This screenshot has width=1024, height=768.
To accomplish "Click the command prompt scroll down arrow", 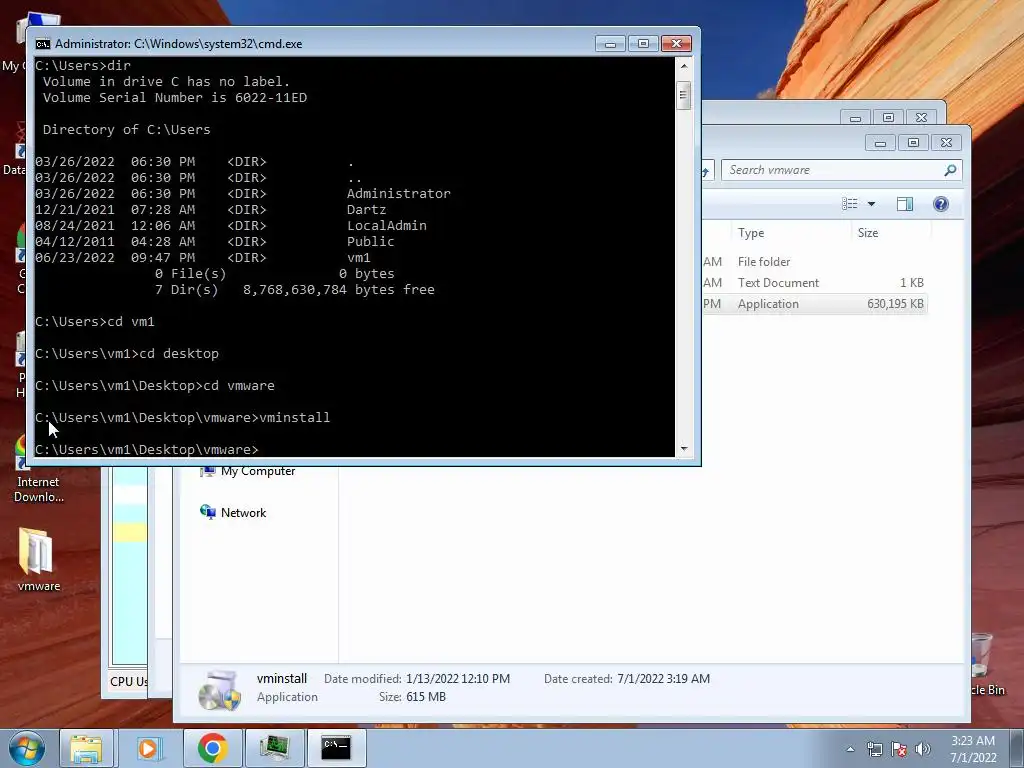I will 684,449.
